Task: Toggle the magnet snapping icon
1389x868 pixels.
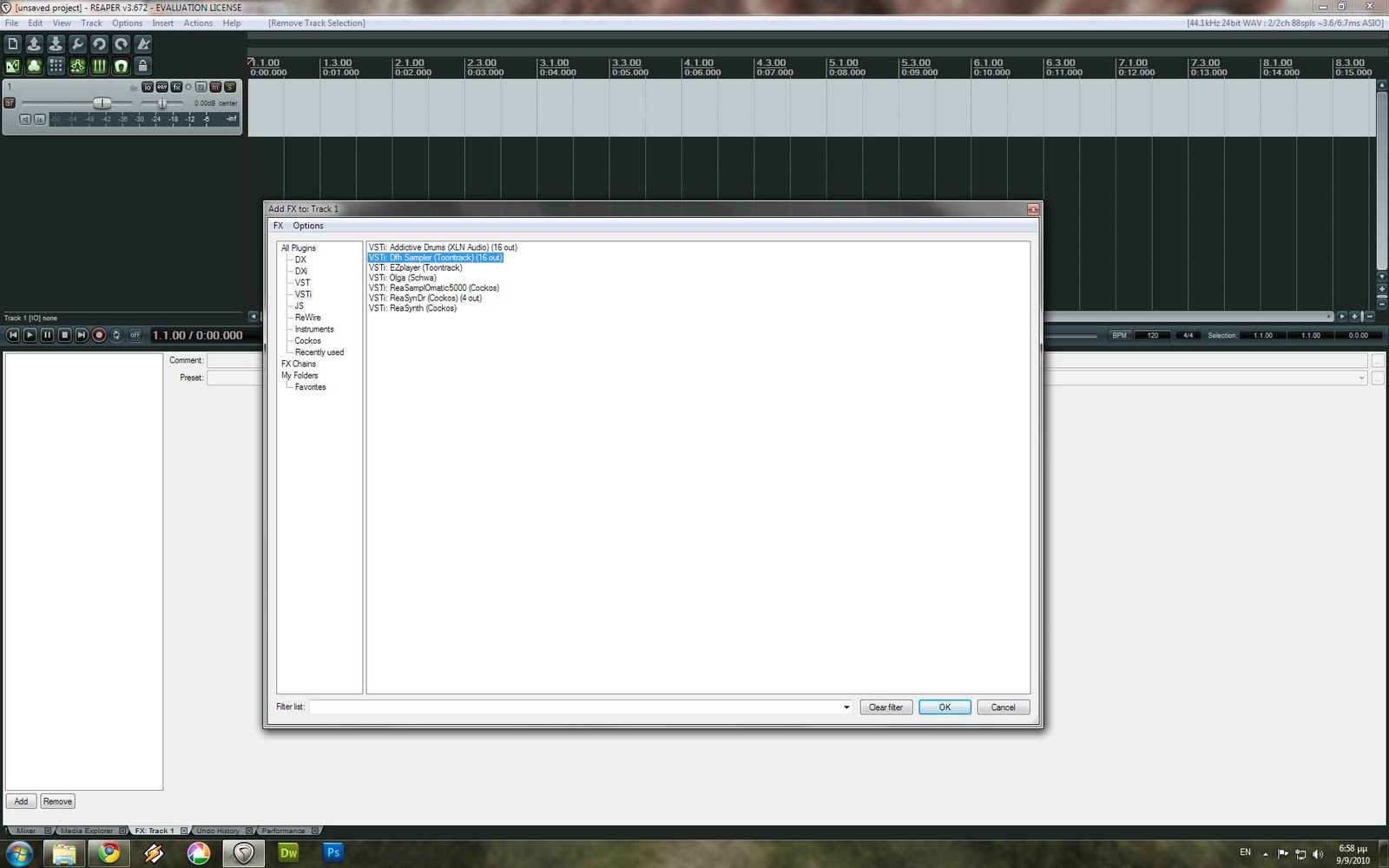Action: (120, 65)
